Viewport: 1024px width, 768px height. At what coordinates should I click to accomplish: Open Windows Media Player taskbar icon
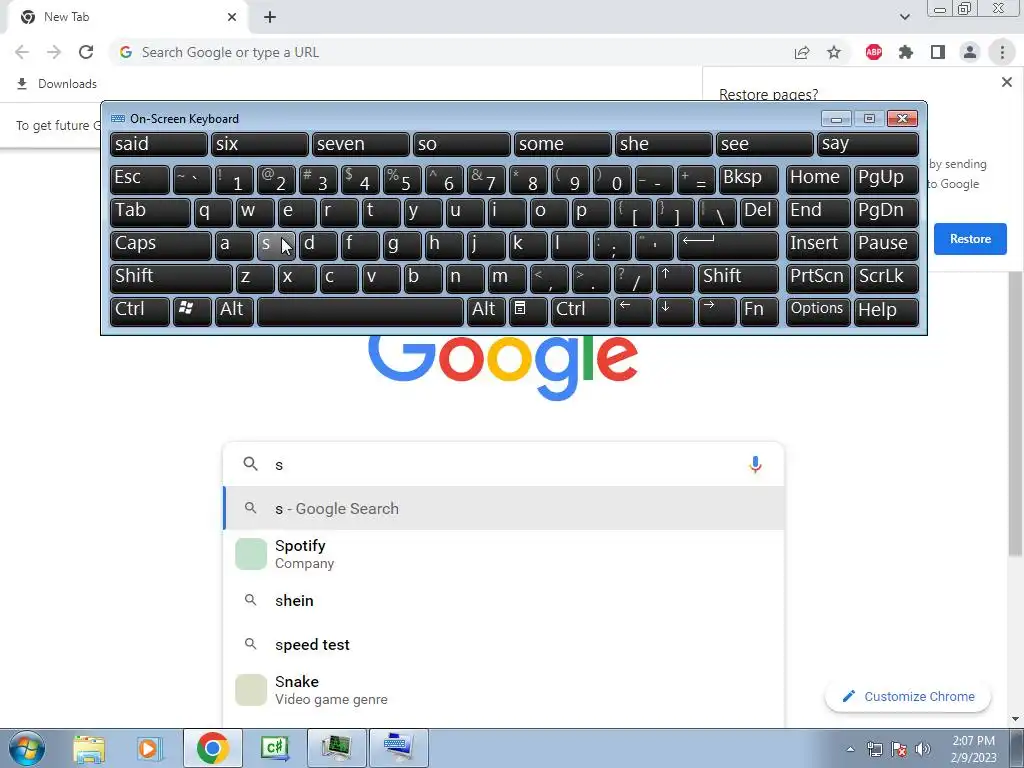[150, 748]
